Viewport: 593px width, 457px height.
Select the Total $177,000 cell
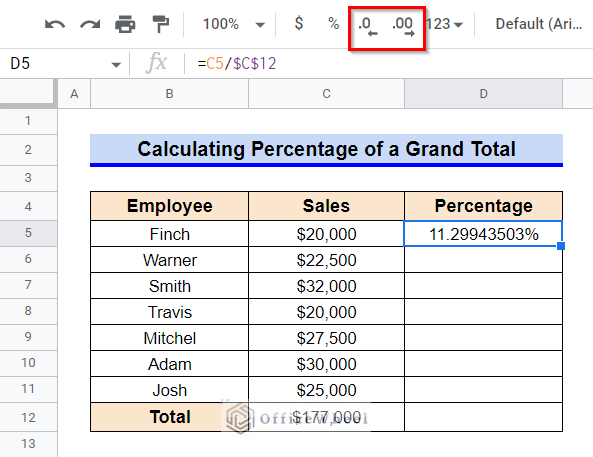point(326,417)
